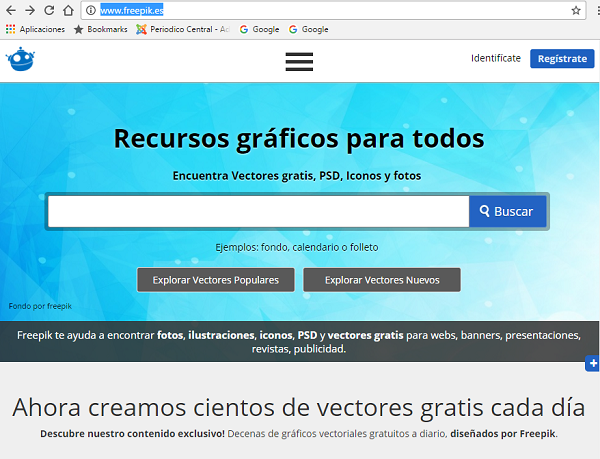View site info icon in address bar

pyautogui.click(x=91, y=10)
